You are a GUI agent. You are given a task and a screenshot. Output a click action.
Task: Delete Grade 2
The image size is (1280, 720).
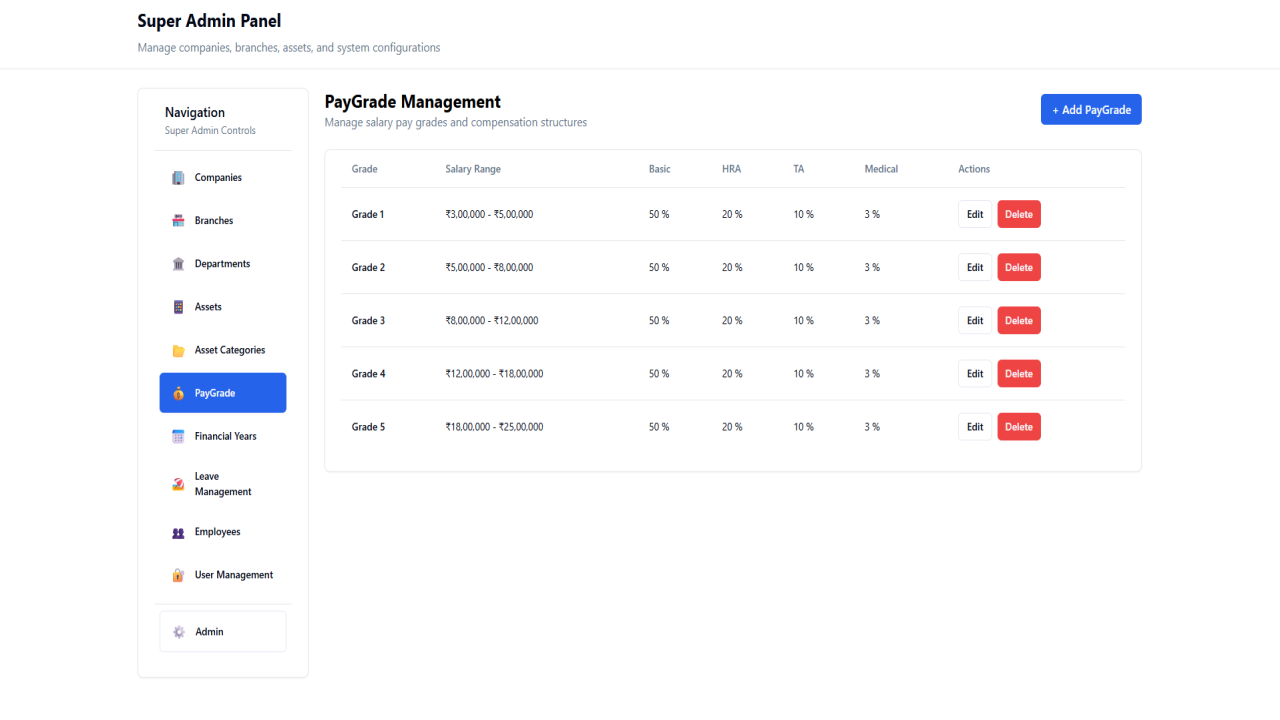coord(1019,267)
